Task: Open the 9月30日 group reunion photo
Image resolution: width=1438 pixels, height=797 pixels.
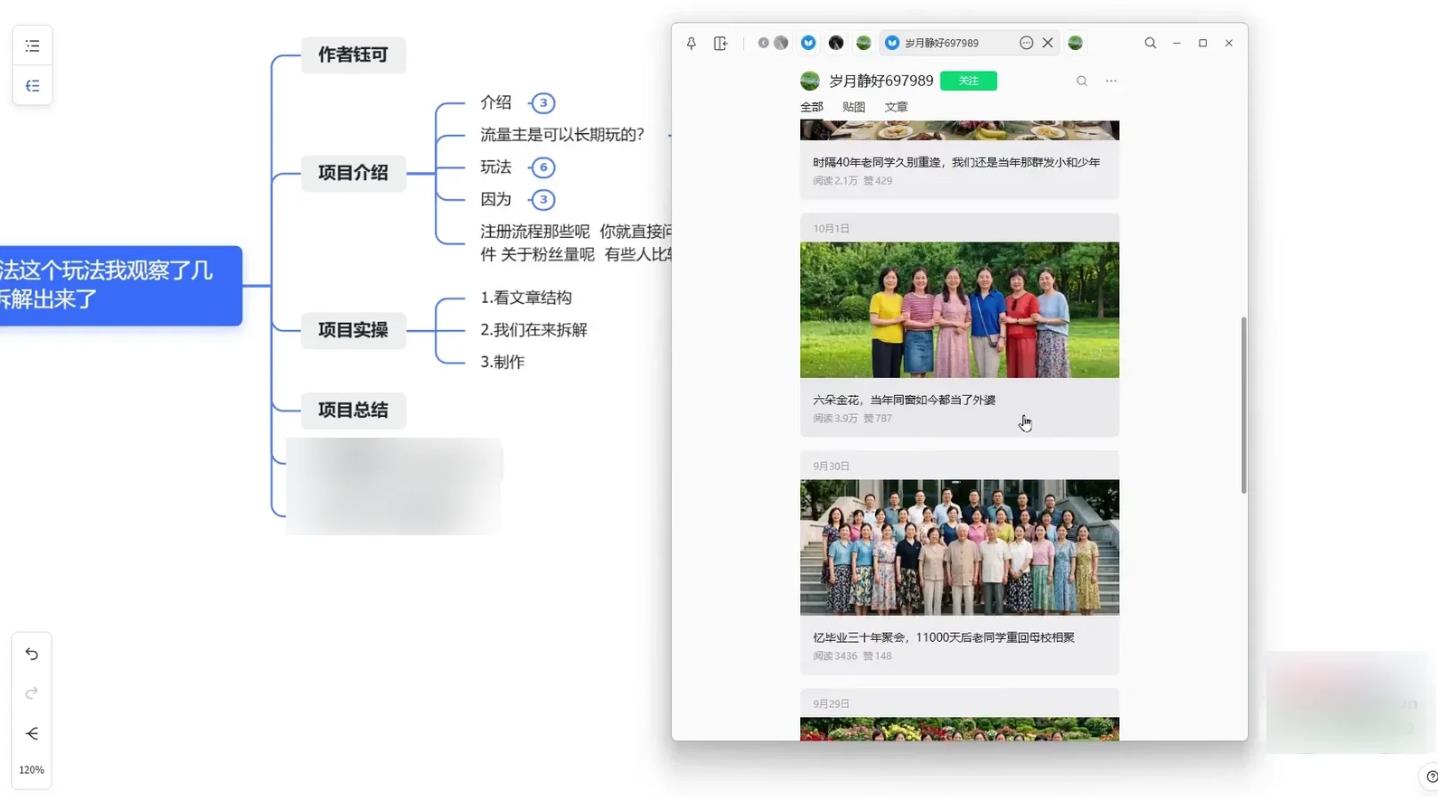Action: [x=959, y=547]
